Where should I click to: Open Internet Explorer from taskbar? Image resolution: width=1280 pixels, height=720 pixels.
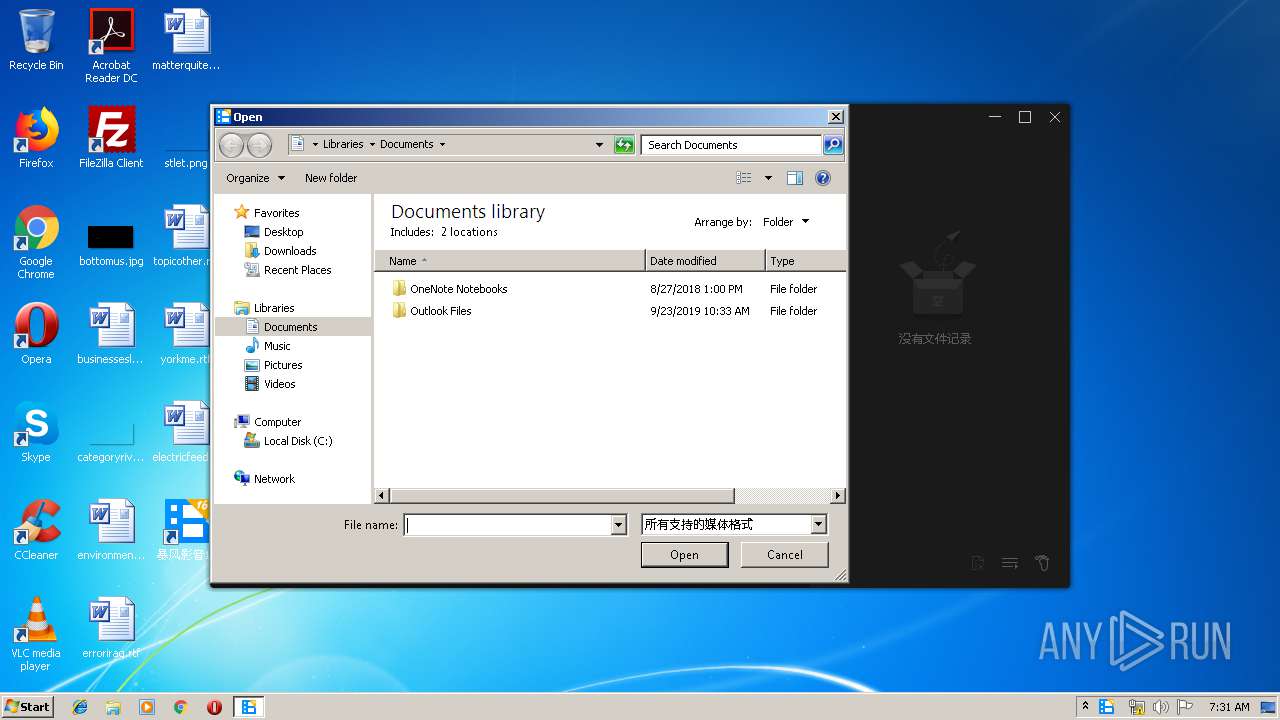80,707
